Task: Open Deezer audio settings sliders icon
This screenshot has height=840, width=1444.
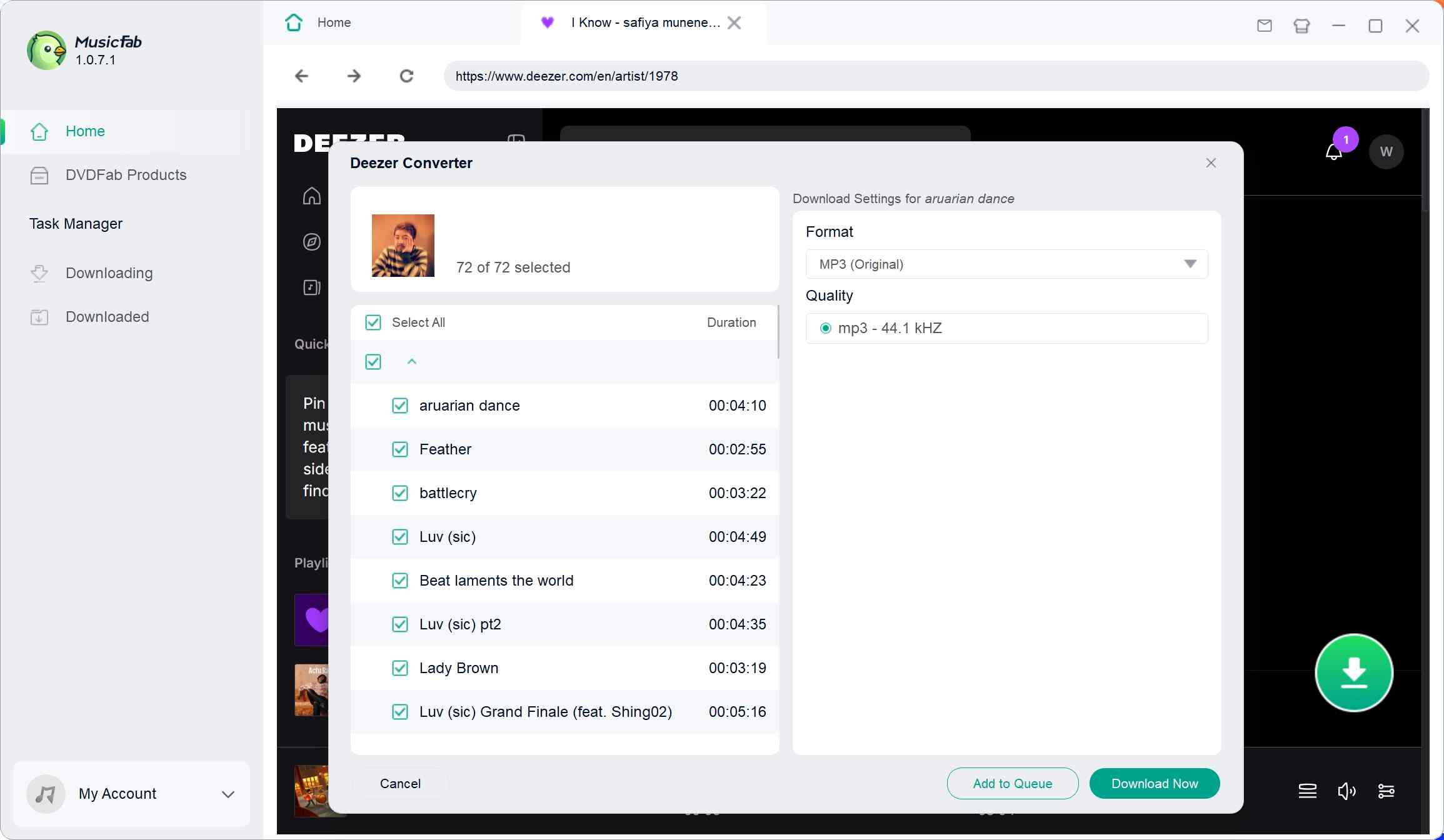Action: coord(1386,791)
